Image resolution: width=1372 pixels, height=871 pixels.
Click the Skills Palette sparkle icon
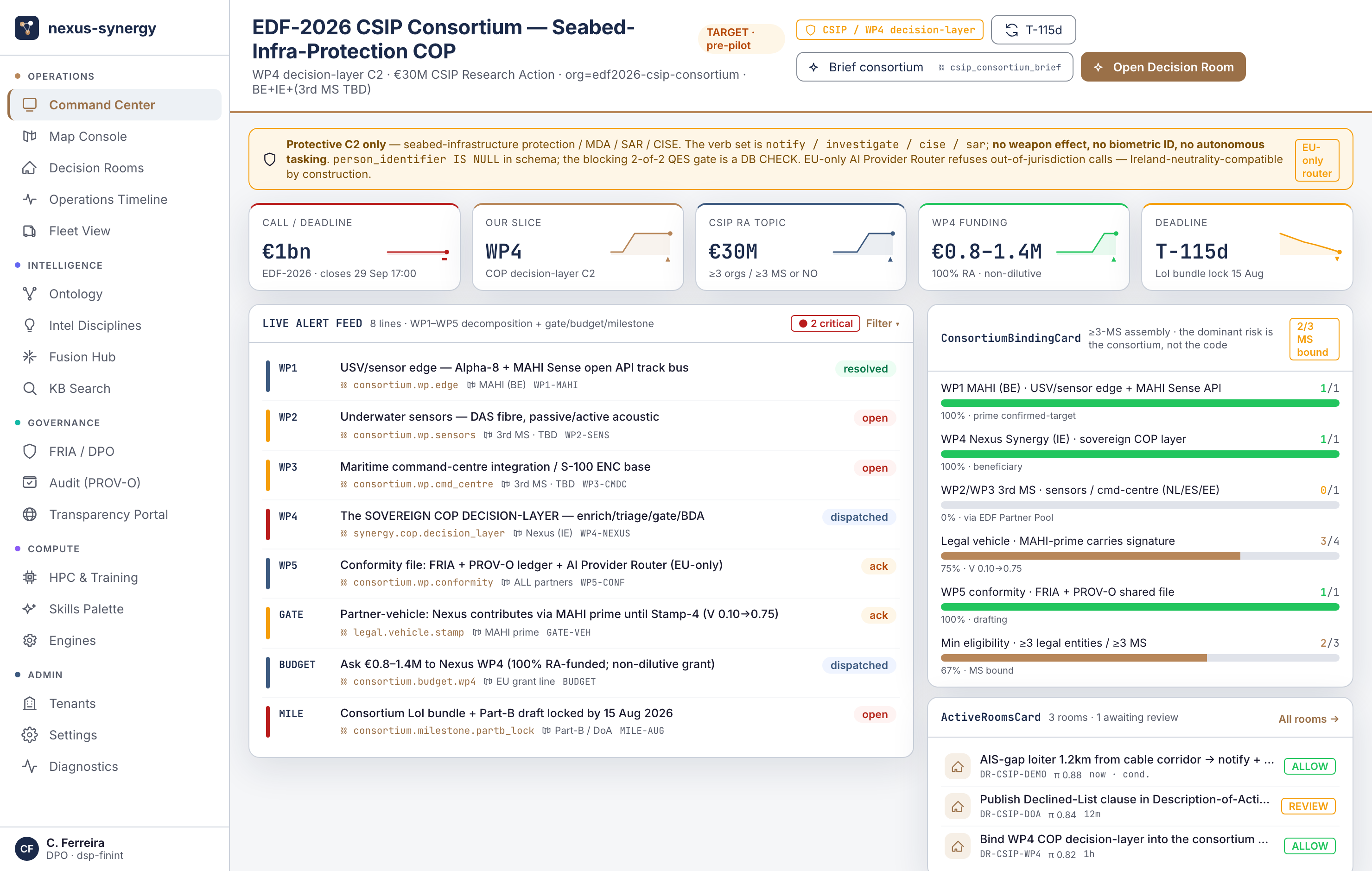click(x=30, y=608)
